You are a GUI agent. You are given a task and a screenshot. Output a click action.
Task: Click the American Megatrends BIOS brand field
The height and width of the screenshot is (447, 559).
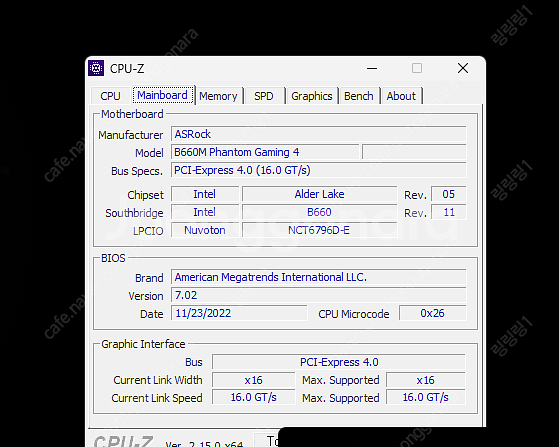click(318, 277)
